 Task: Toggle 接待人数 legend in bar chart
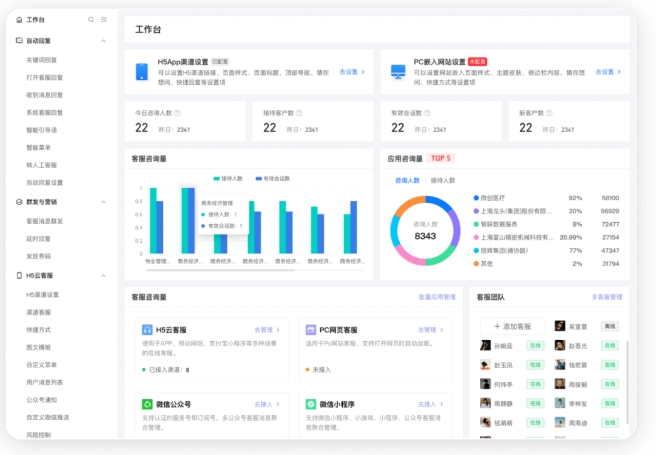point(228,179)
